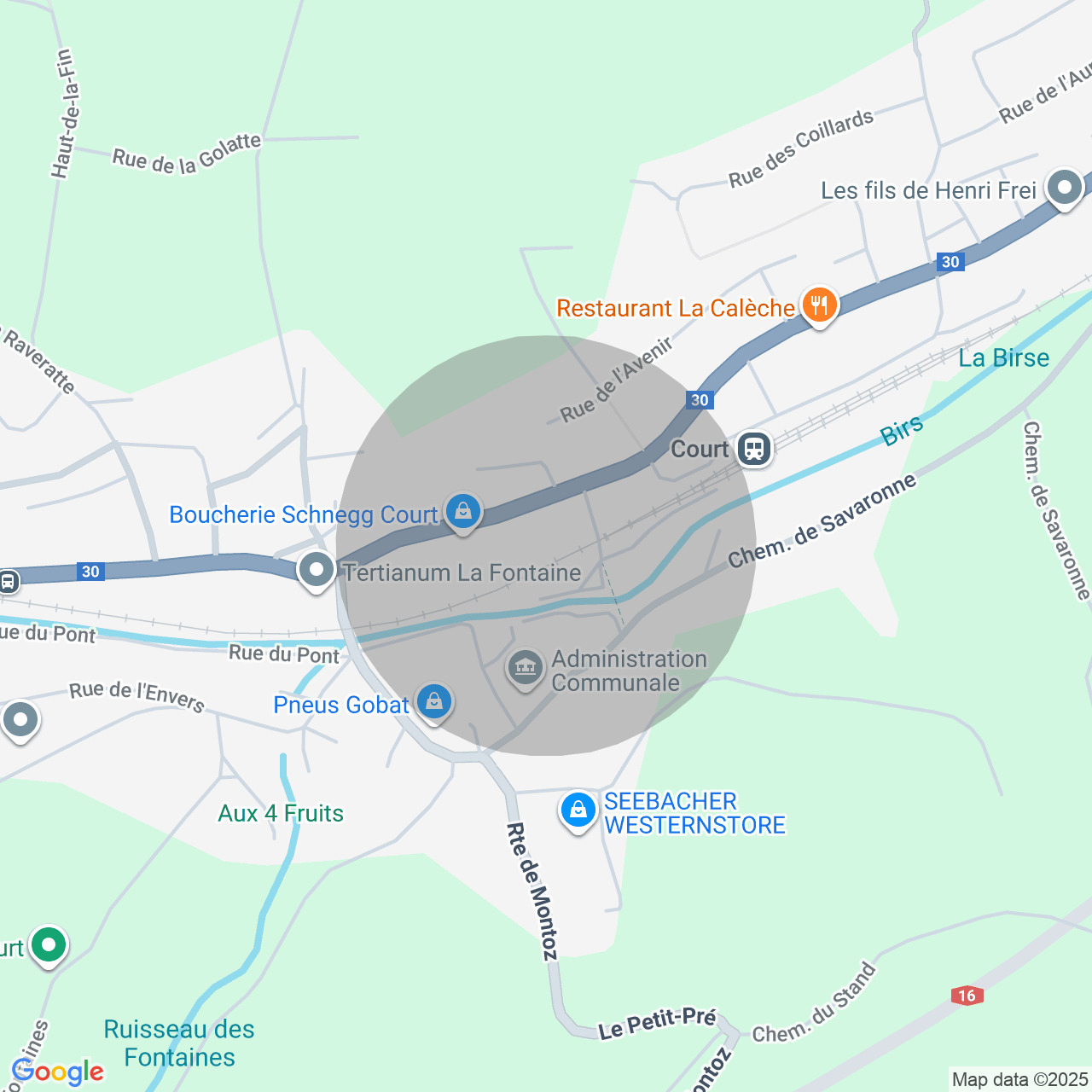Click the Rte de Montoz street label
The image size is (1092, 1092).
[x=532, y=892]
